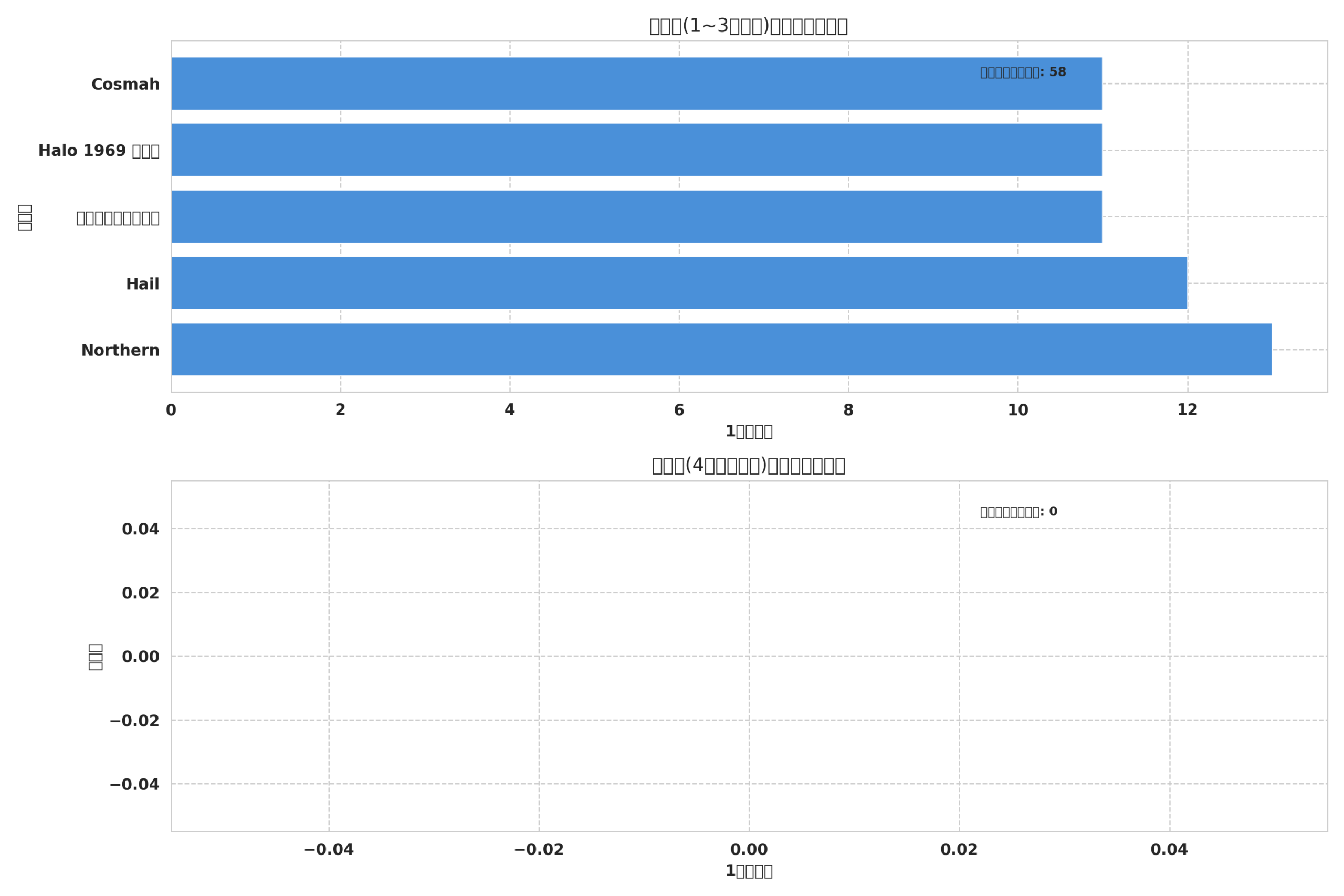Click "0.00" on the bottom chart y-axis

click(x=141, y=657)
